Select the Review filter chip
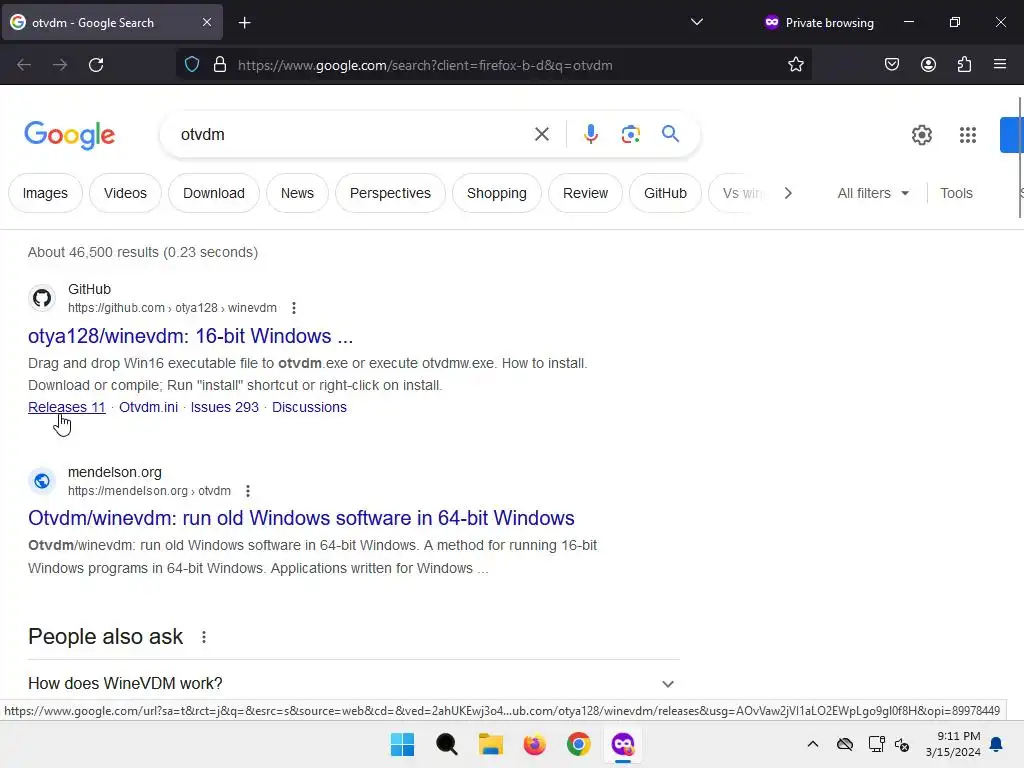Viewport: 1024px width, 768px height. coord(585,193)
